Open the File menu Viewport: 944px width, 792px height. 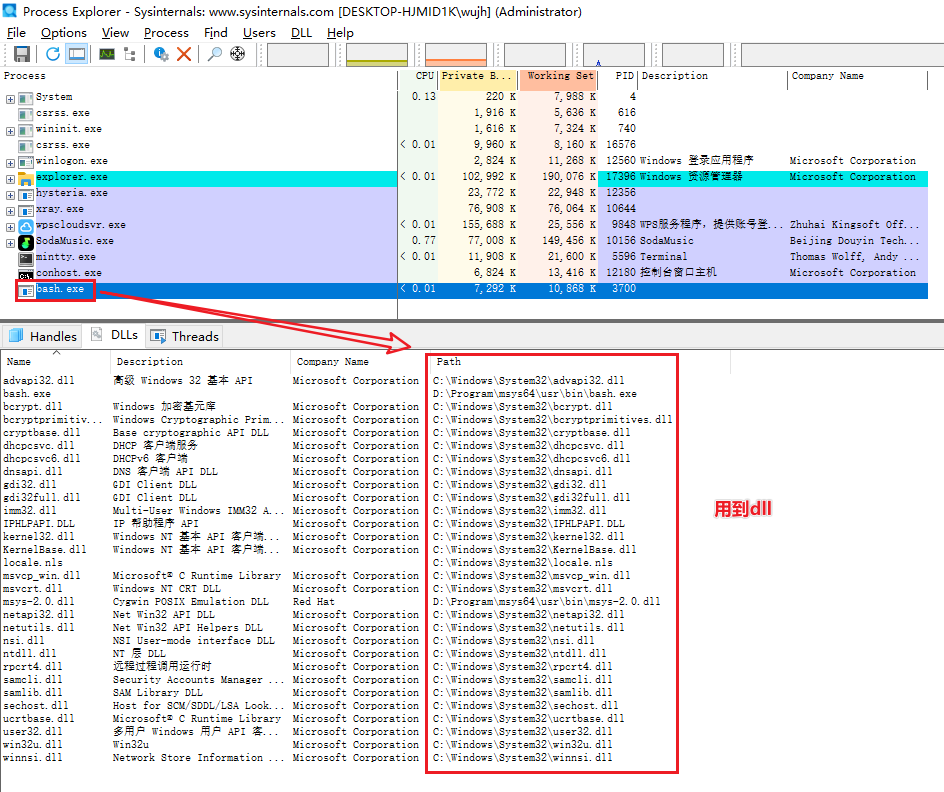tap(16, 32)
